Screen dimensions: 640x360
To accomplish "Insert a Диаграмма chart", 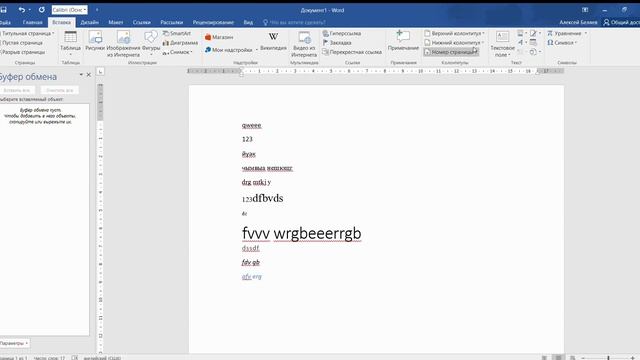I will 180,42.
